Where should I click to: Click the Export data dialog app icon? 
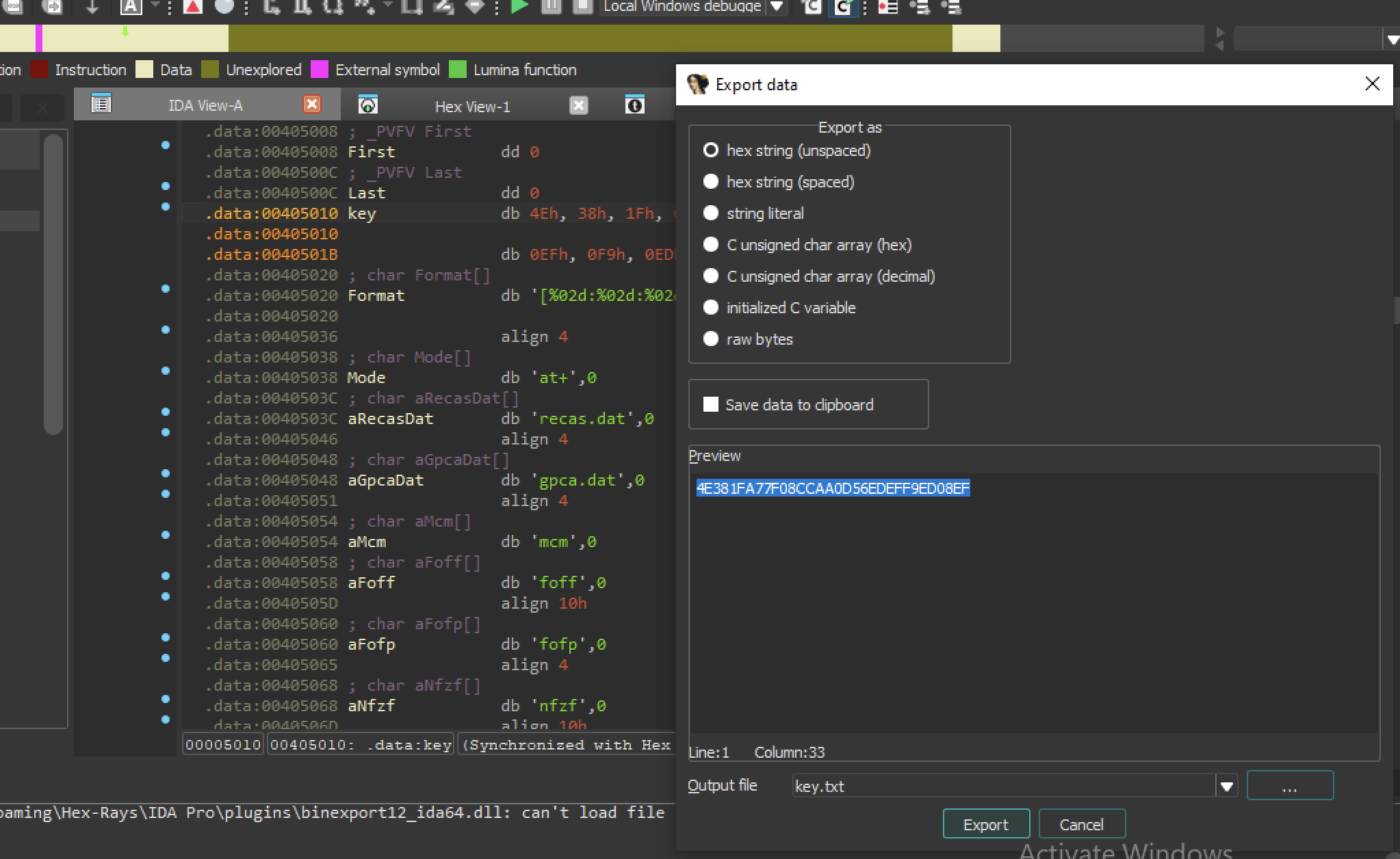pyautogui.click(x=697, y=84)
